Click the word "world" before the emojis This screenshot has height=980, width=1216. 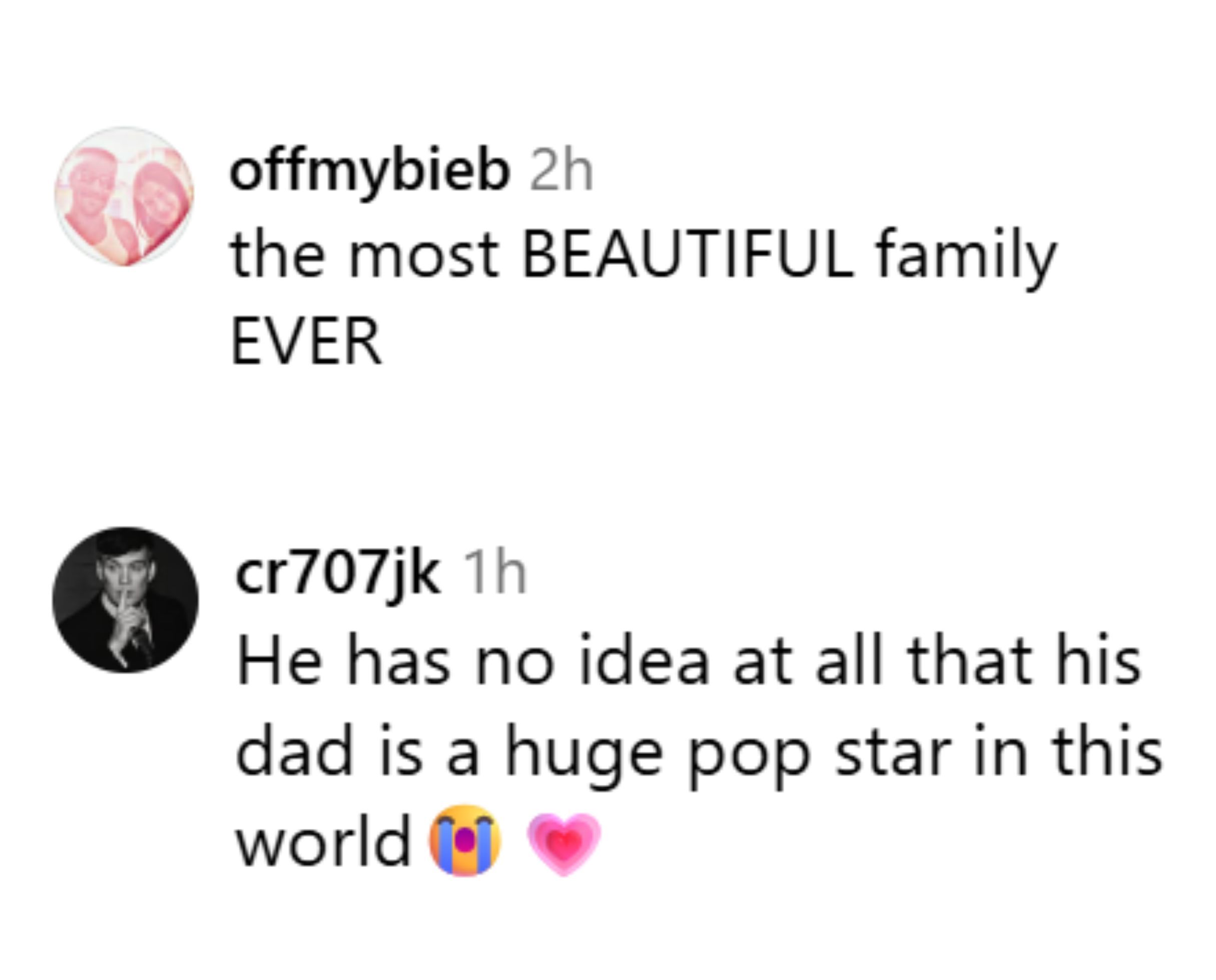pyautogui.click(x=322, y=842)
